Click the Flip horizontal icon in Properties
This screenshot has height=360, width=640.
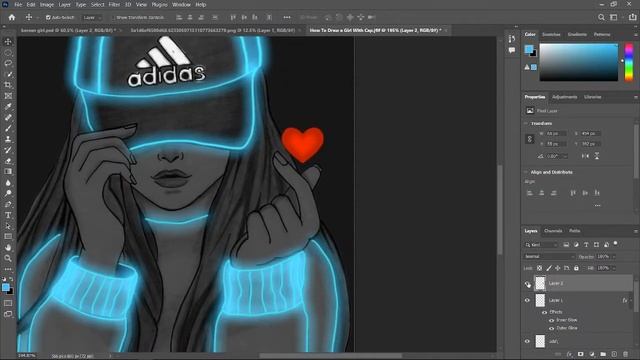point(585,156)
